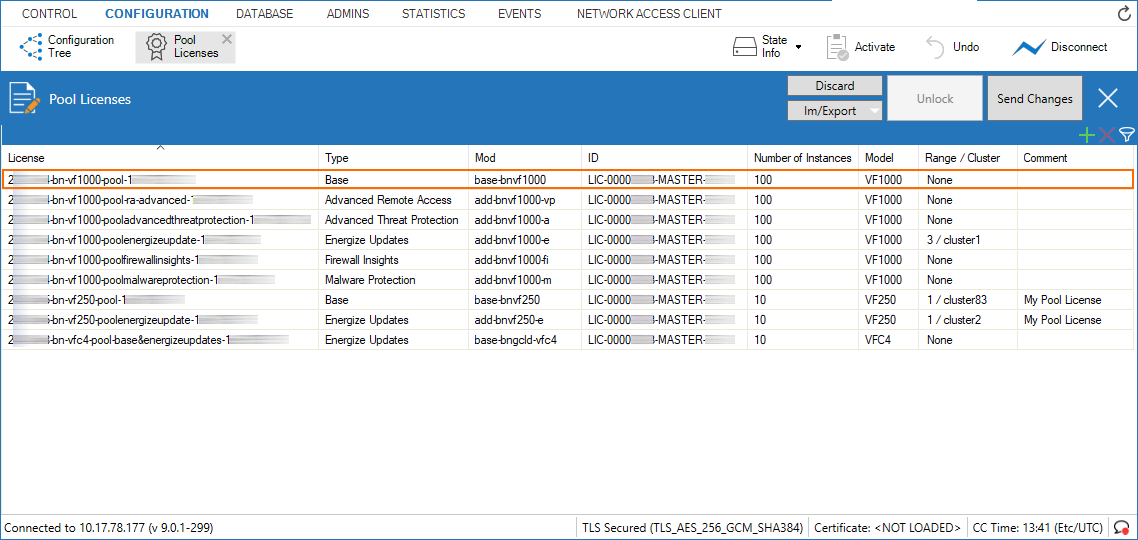This screenshot has width=1138, height=540.
Task: Click the Disconnect button
Action: point(1060,47)
